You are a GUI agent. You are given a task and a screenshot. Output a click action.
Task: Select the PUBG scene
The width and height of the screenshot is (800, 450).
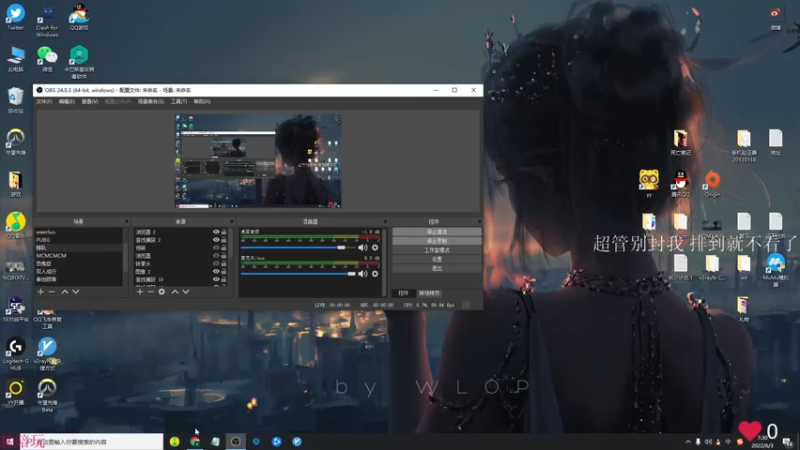79,240
